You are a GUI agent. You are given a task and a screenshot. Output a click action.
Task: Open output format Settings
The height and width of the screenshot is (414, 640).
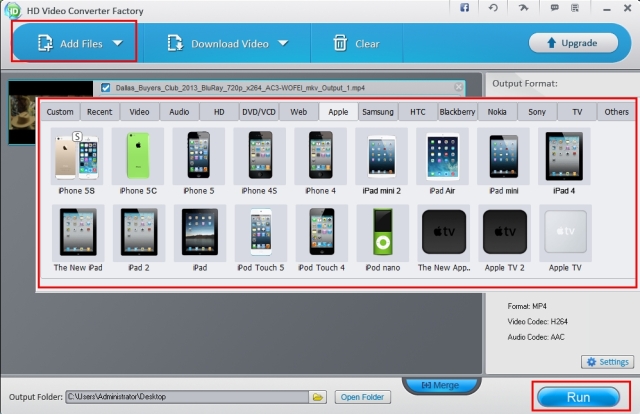point(607,362)
